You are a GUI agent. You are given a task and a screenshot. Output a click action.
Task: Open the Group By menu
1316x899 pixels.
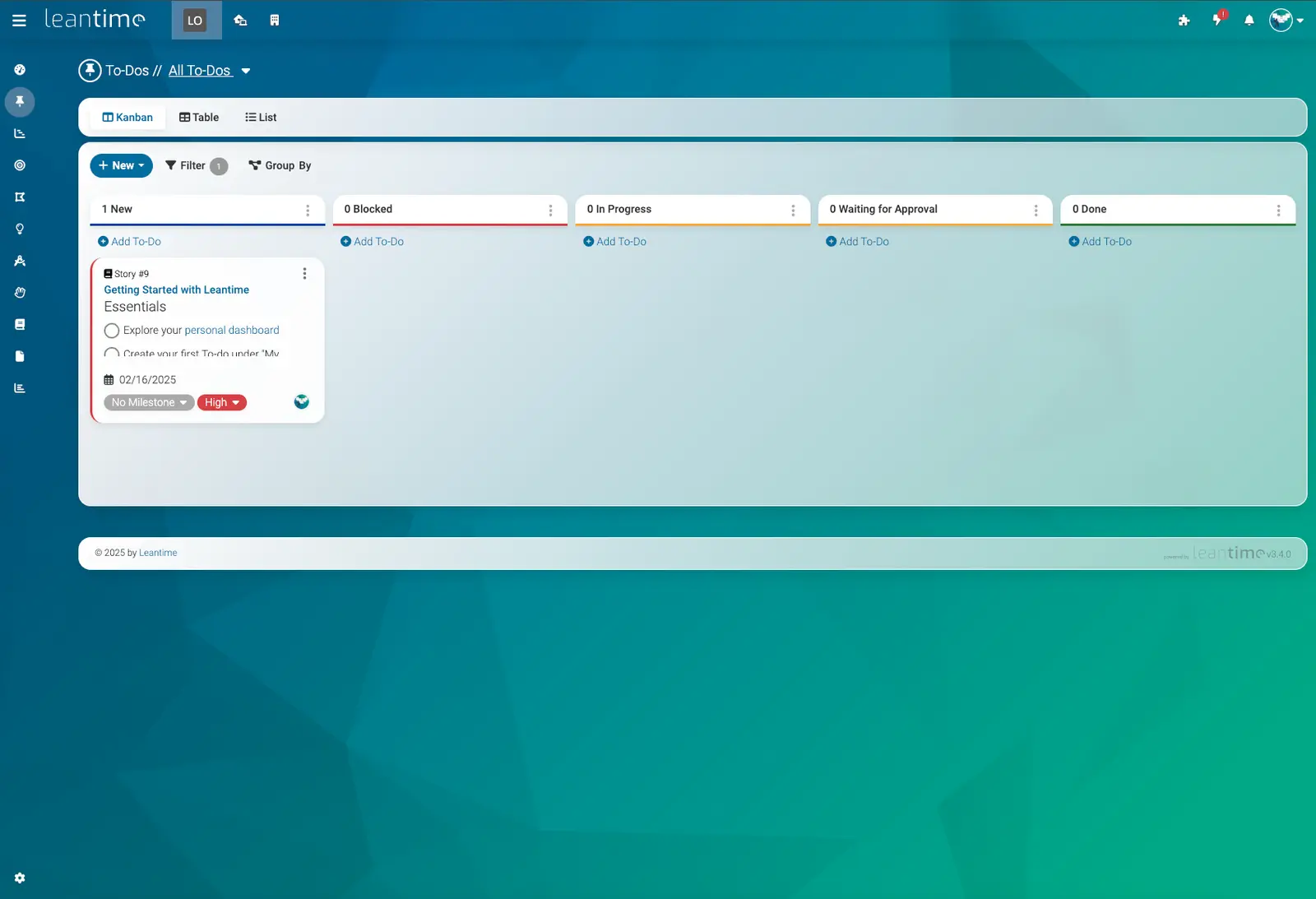point(280,165)
